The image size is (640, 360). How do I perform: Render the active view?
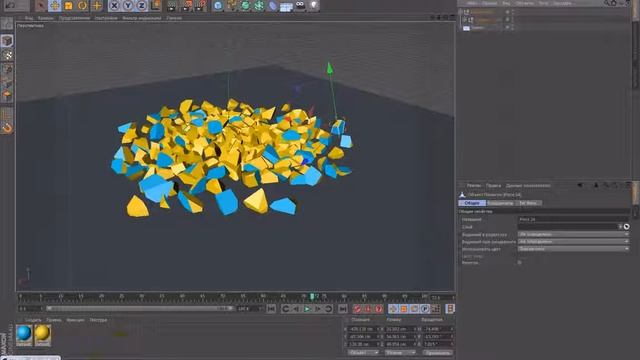click(172, 5)
